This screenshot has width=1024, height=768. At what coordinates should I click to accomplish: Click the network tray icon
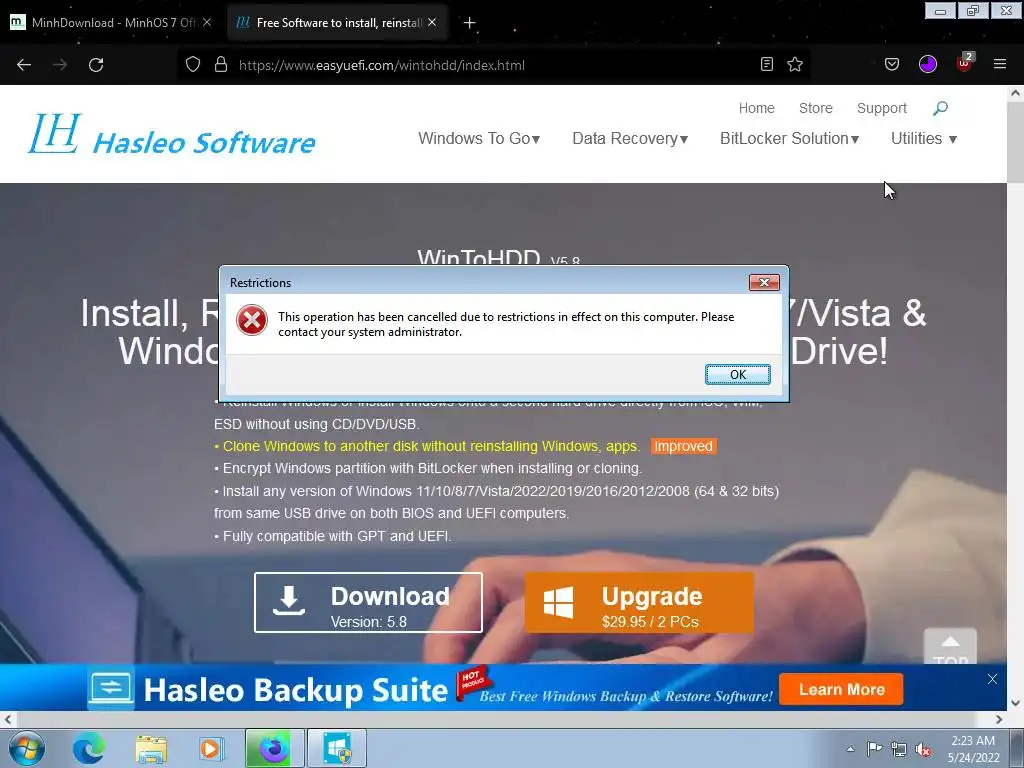pos(899,749)
